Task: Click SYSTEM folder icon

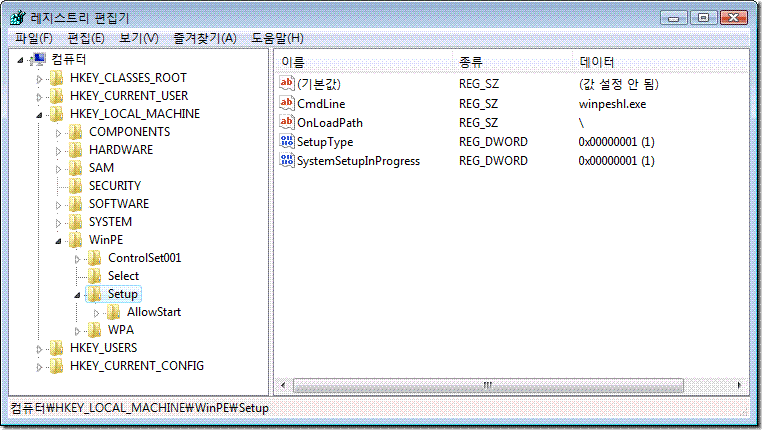Action: point(76,222)
